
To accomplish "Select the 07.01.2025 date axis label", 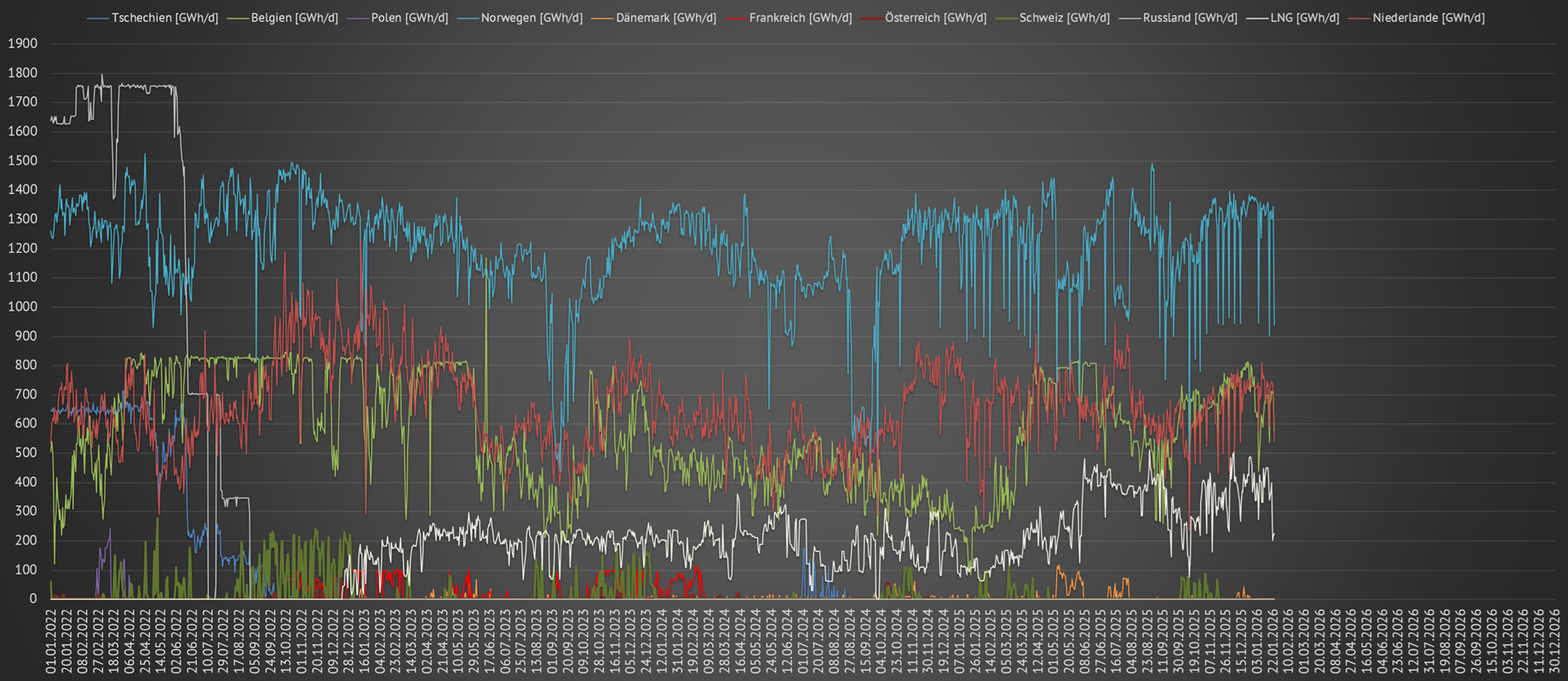I will point(959,640).
